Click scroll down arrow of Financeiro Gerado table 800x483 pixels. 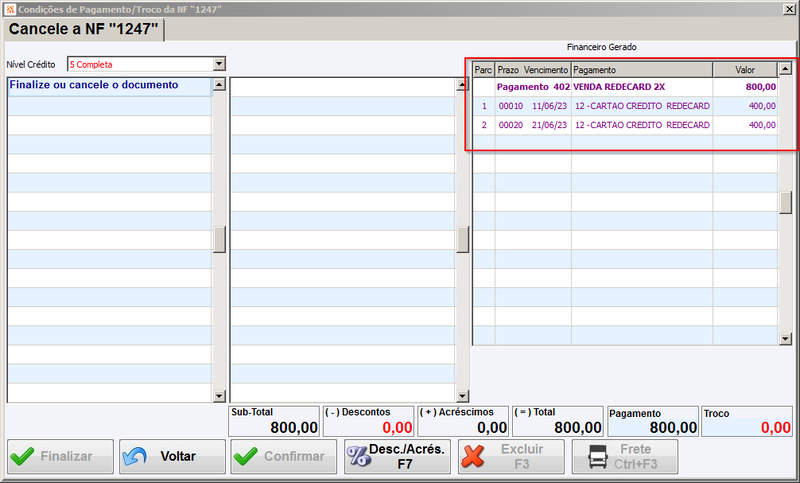[x=785, y=338]
